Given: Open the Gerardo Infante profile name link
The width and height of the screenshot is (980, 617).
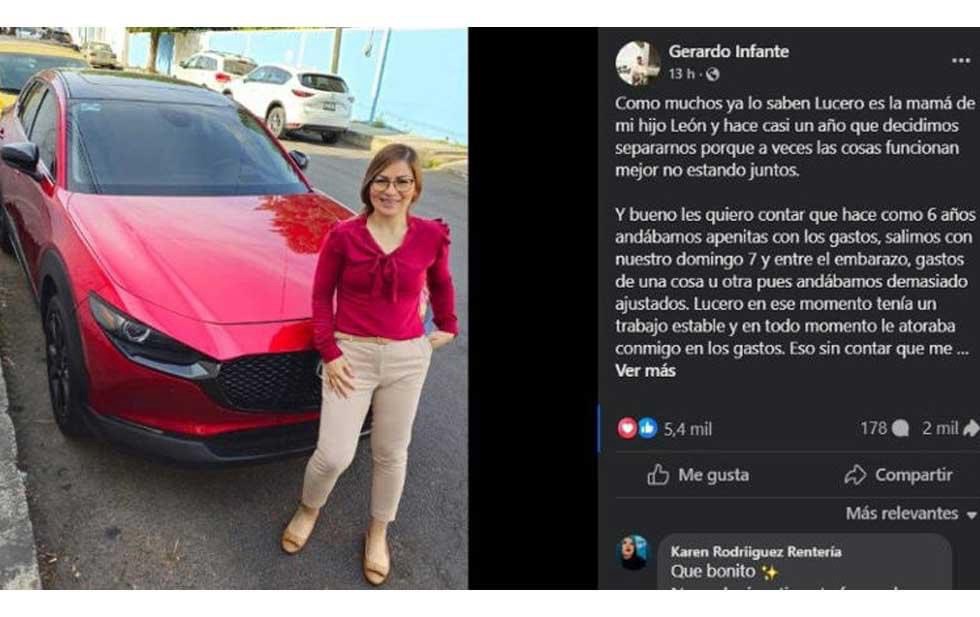Looking at the screenshot, I should [x=729, y=51].
